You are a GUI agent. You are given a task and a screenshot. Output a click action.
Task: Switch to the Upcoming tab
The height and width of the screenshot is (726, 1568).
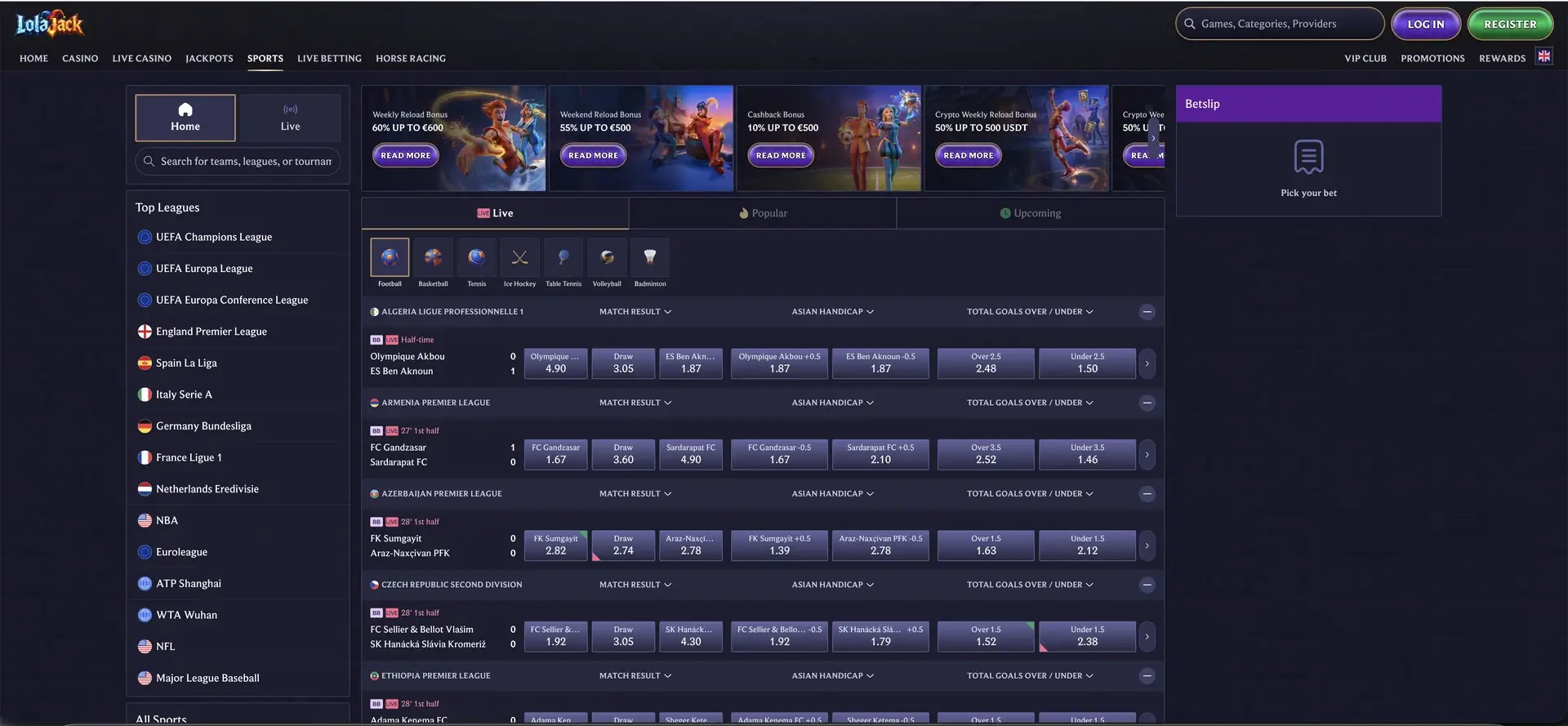tap(1031, 213)
